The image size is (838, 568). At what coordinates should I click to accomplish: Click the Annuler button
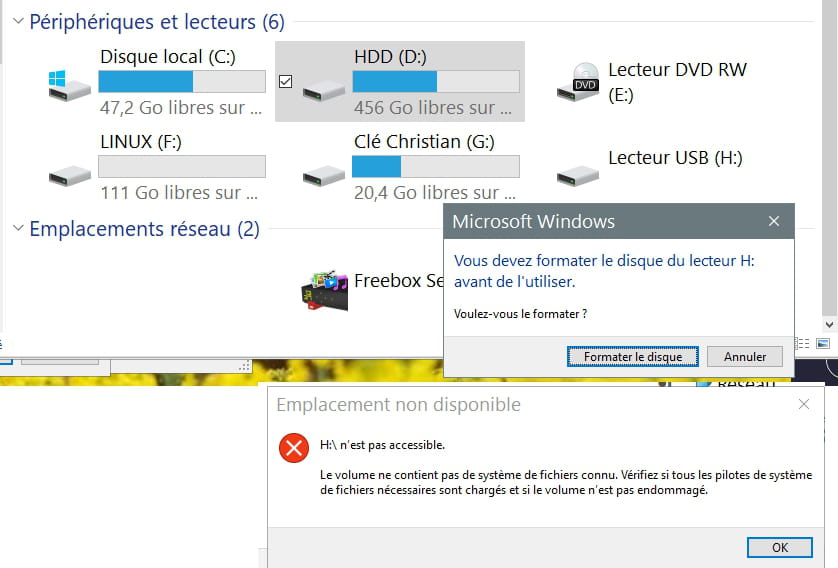point(745,356)
